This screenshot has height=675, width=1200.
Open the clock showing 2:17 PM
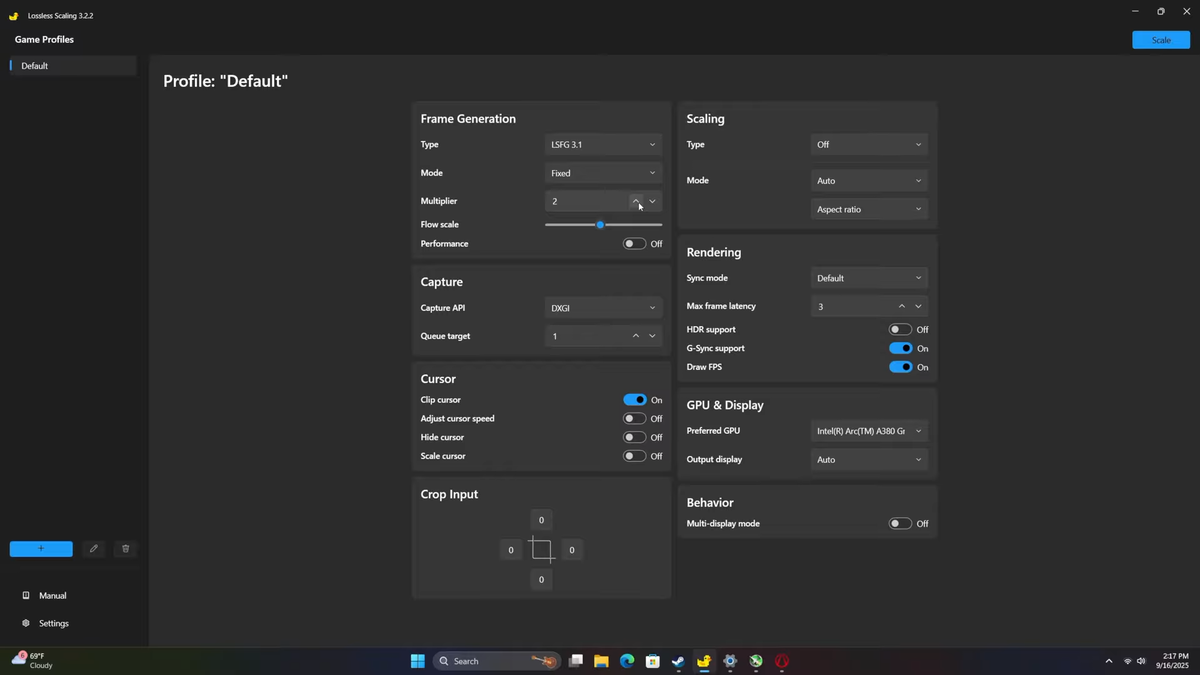point(1175,661)
